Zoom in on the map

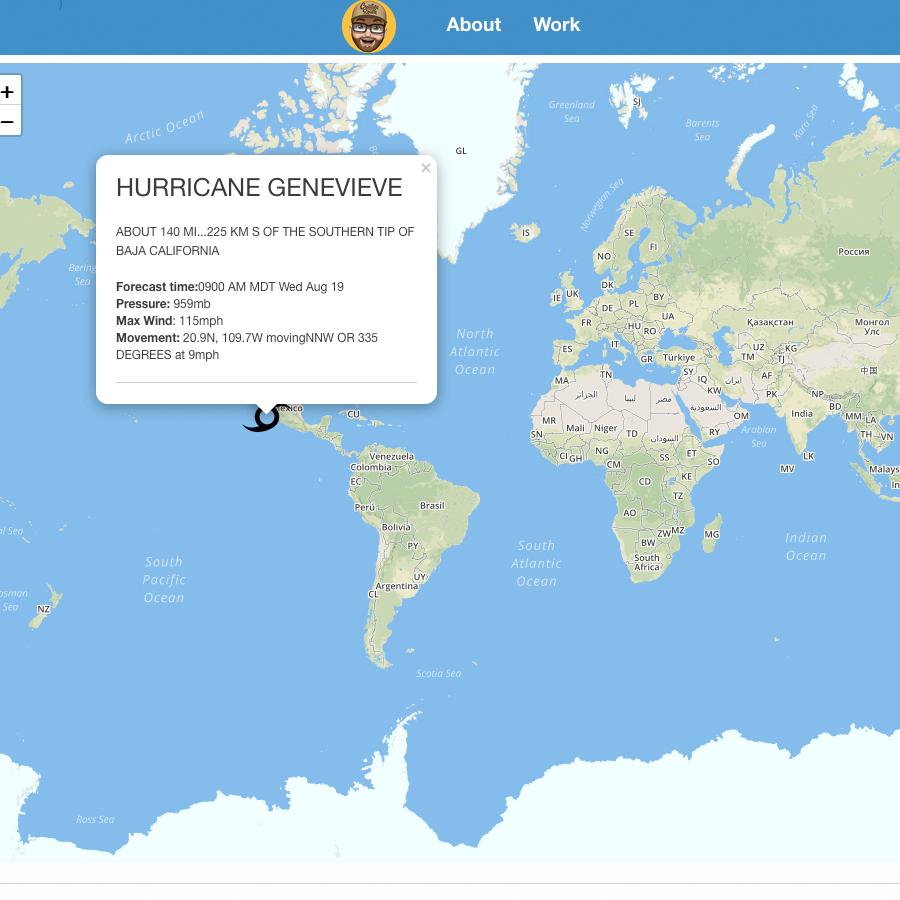click(8, 92)
